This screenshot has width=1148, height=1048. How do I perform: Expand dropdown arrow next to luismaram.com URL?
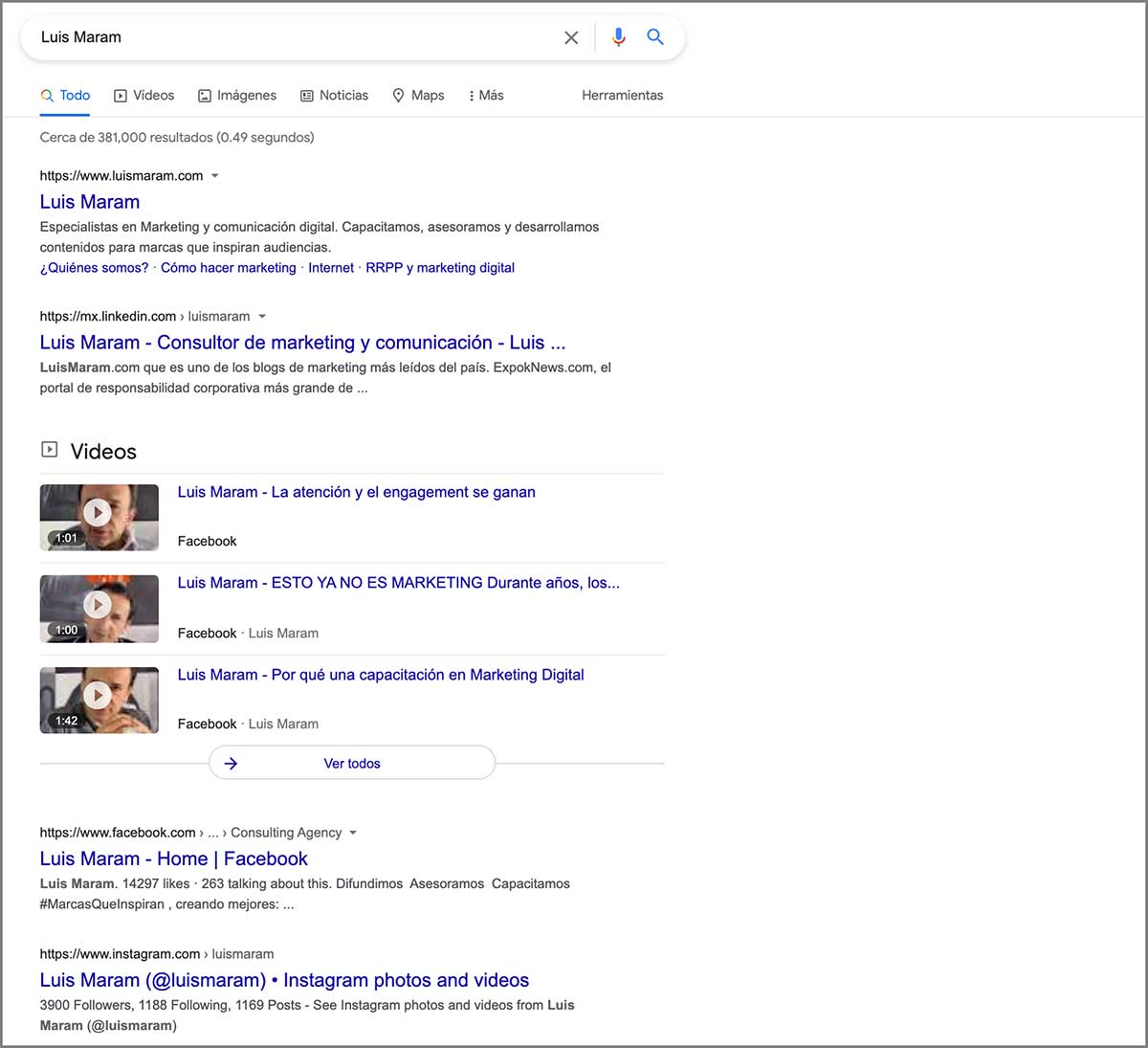pyautogui.click(x=214, y=176)
